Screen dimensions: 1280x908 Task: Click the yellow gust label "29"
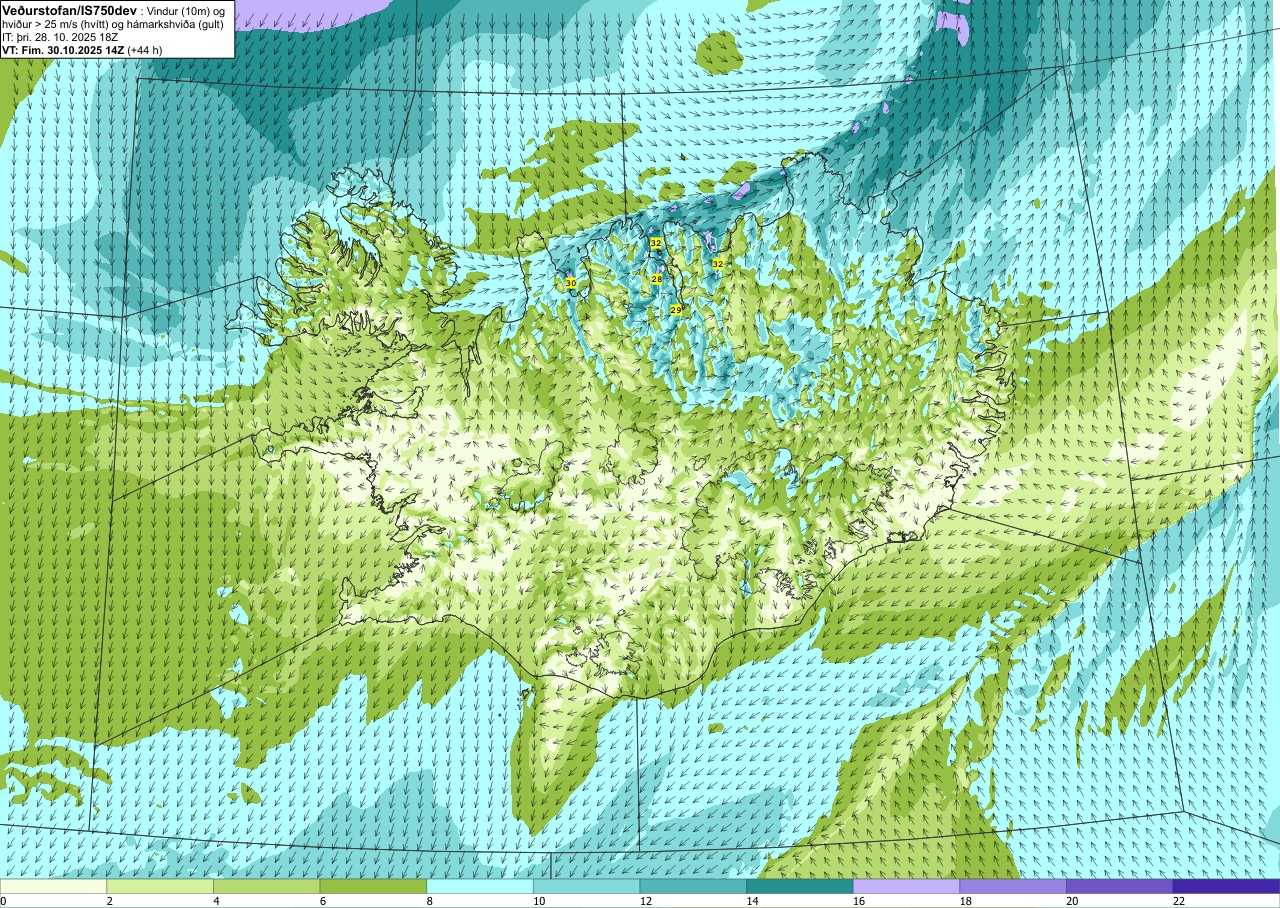(x=676, y=310)
